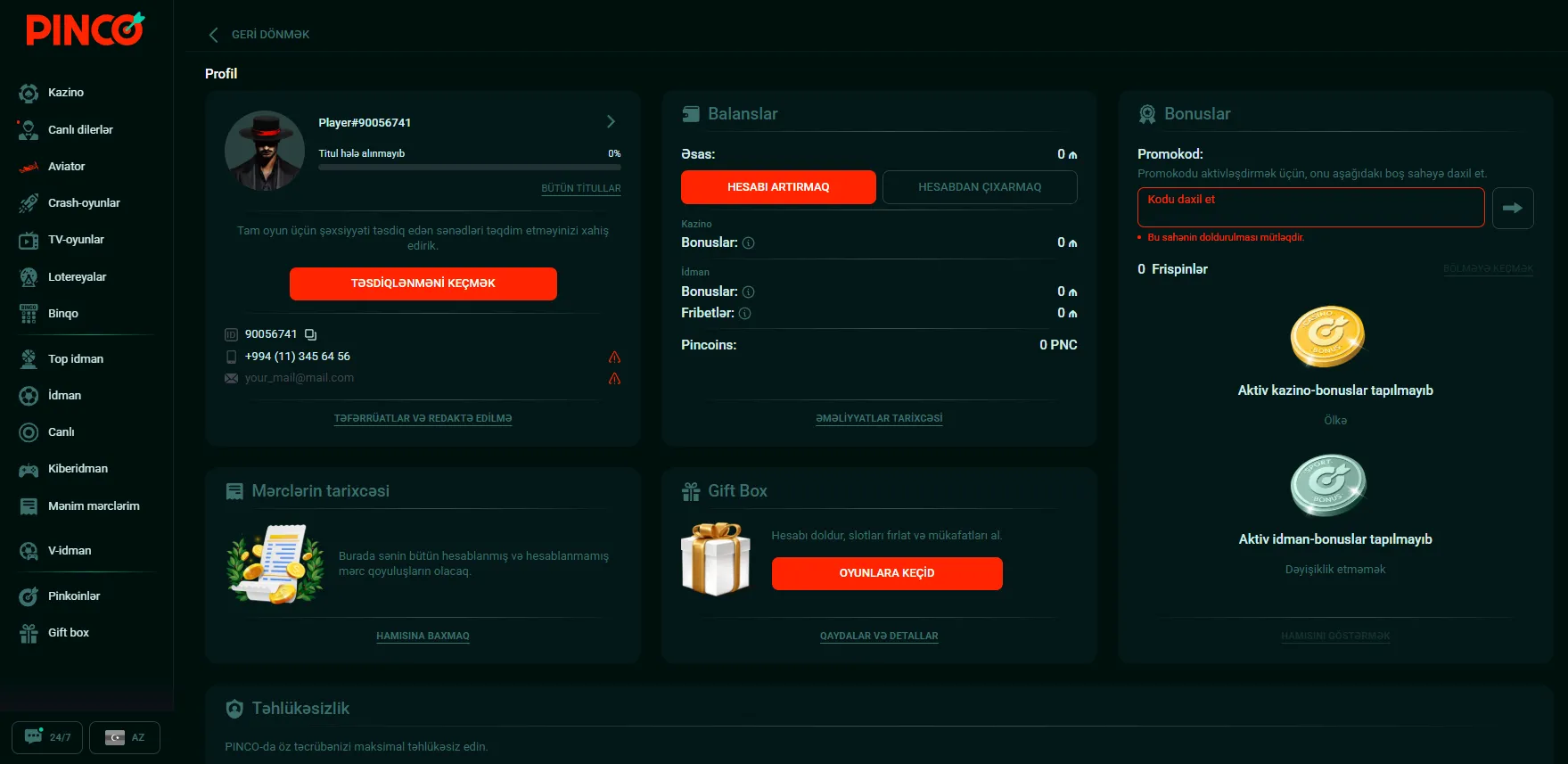The image size is (1568, 764).
Task: Open 24/7 support chat
Action: coord(47,737)
